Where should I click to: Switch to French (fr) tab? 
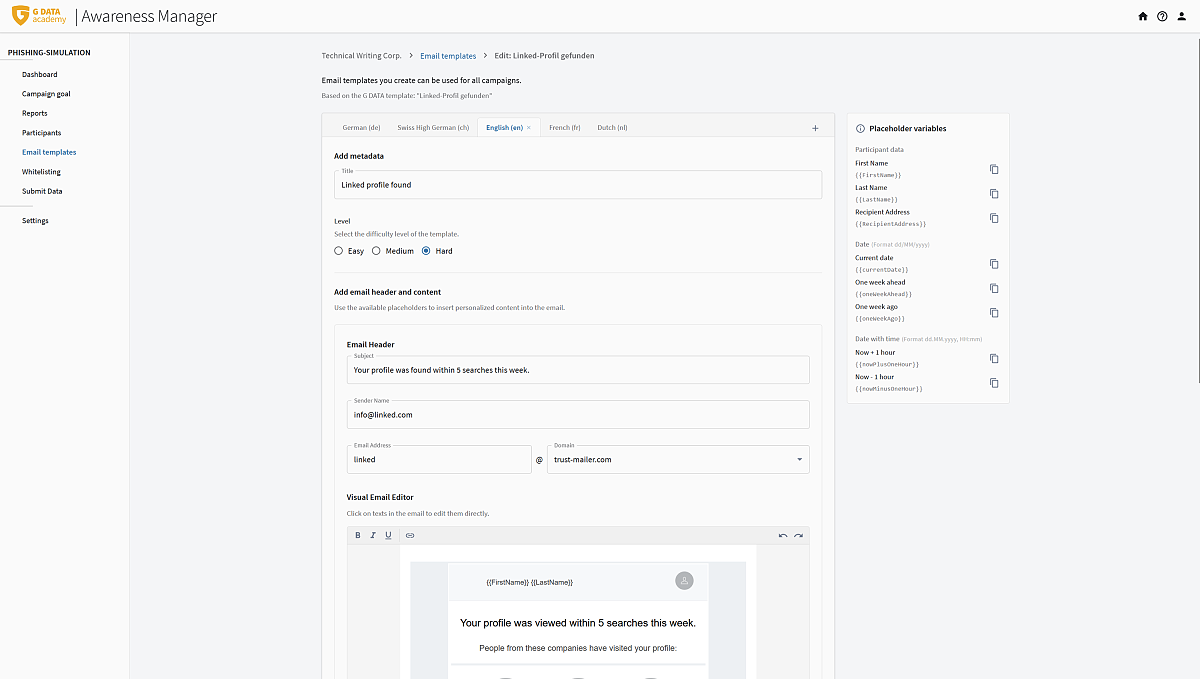[x=565, y=128]
